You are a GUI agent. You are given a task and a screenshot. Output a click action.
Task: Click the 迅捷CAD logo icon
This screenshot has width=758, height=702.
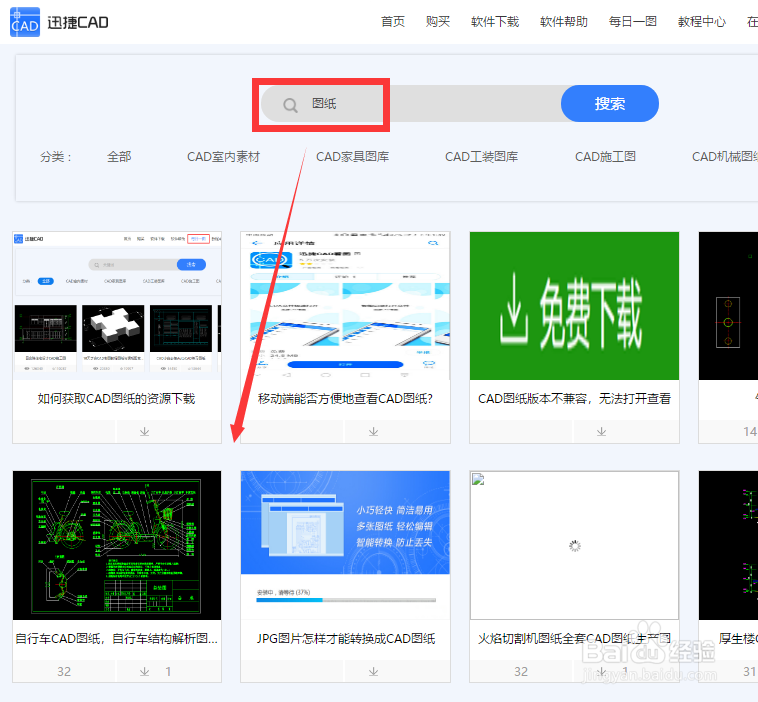coord(25,22)
